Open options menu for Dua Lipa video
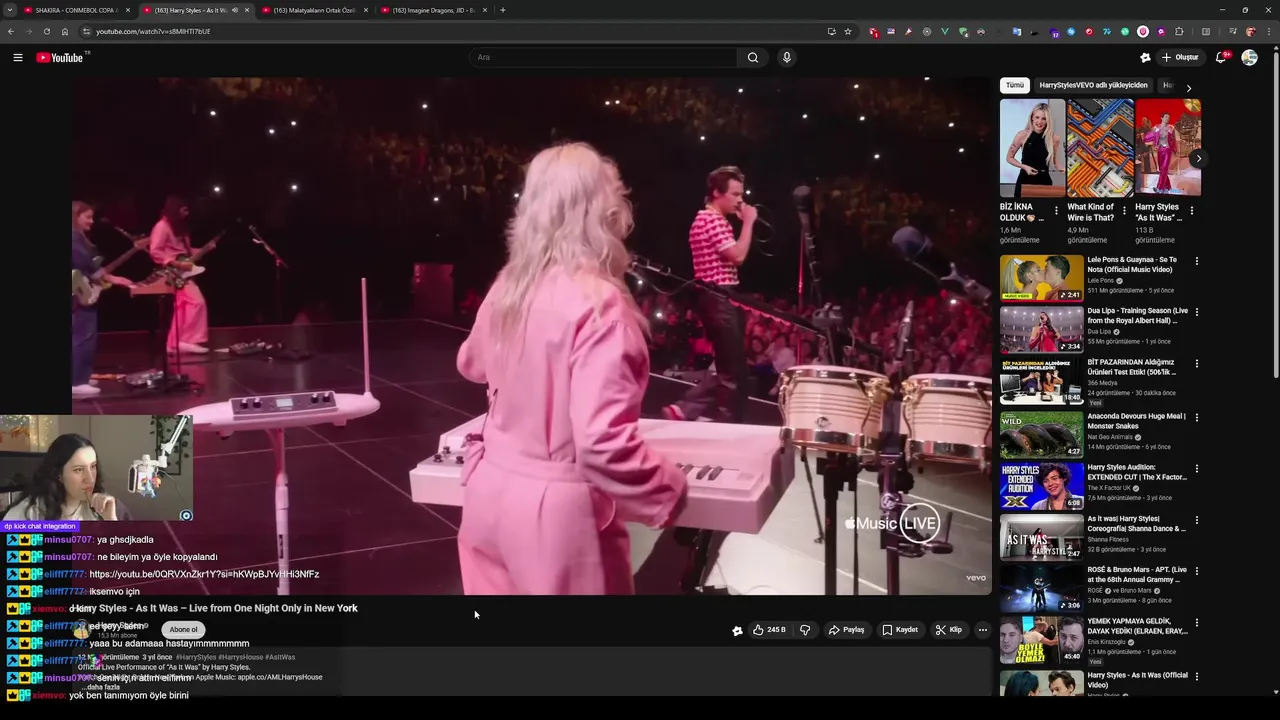 click(x=1197, y=313)
